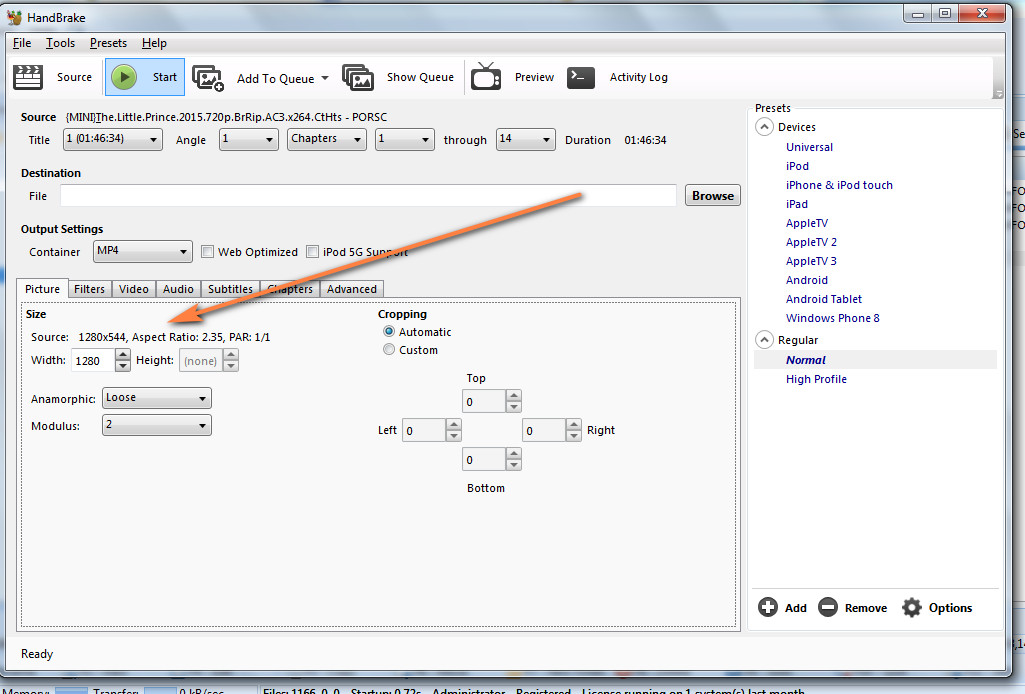Enable the iPod 5G Support checkbox
Screen dimensions: 1025x694
[x=312, y=252]
